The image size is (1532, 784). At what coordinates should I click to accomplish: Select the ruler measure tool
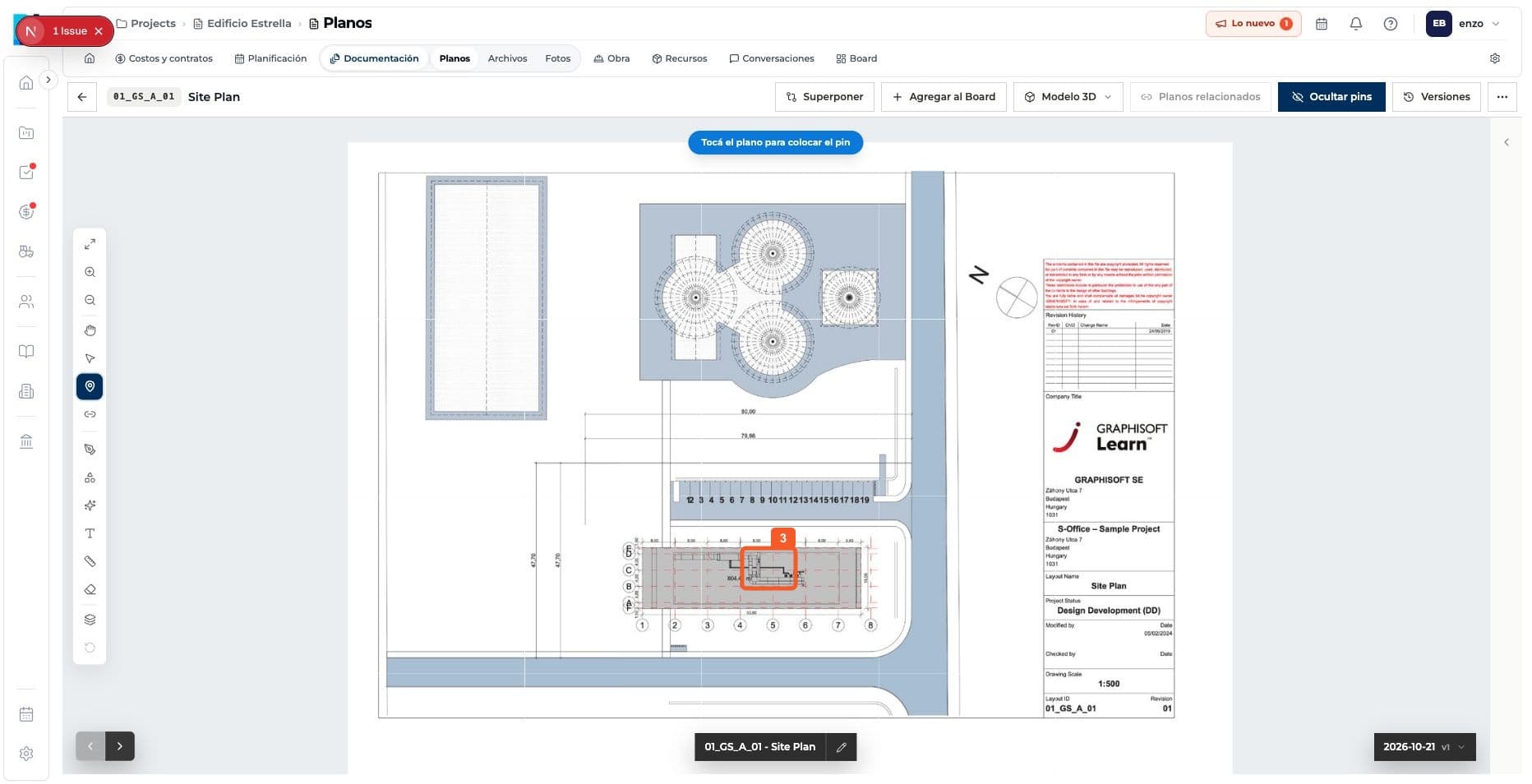[90, 561]
